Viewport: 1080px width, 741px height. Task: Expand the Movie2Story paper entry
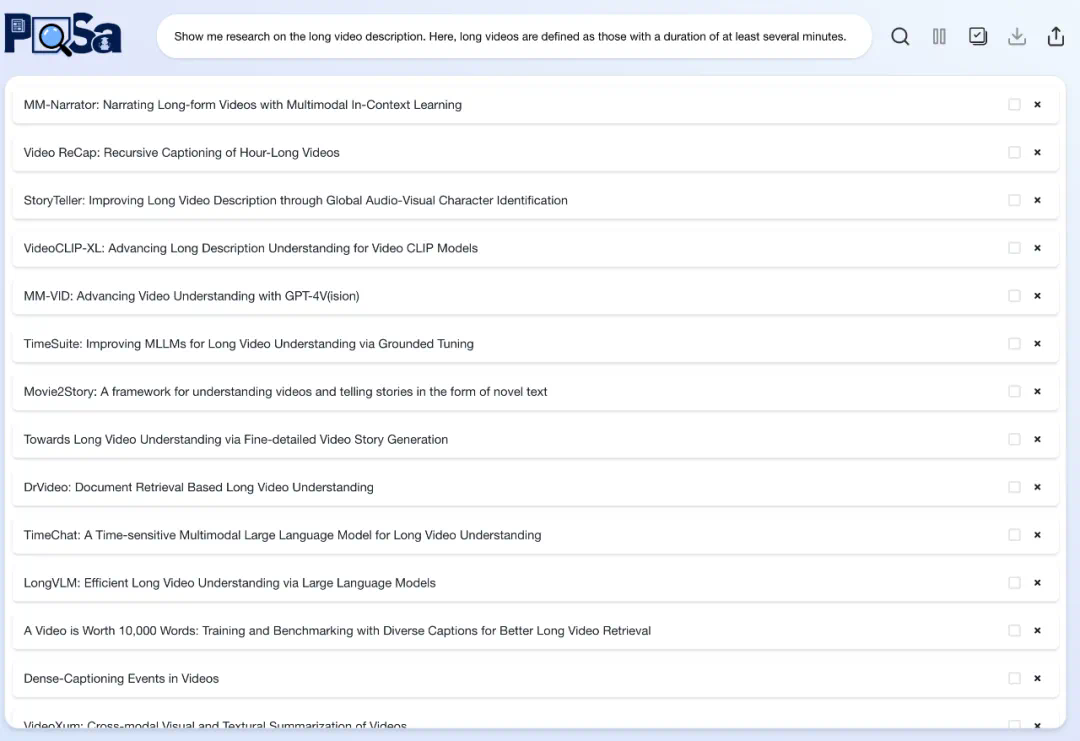(285, 392)
